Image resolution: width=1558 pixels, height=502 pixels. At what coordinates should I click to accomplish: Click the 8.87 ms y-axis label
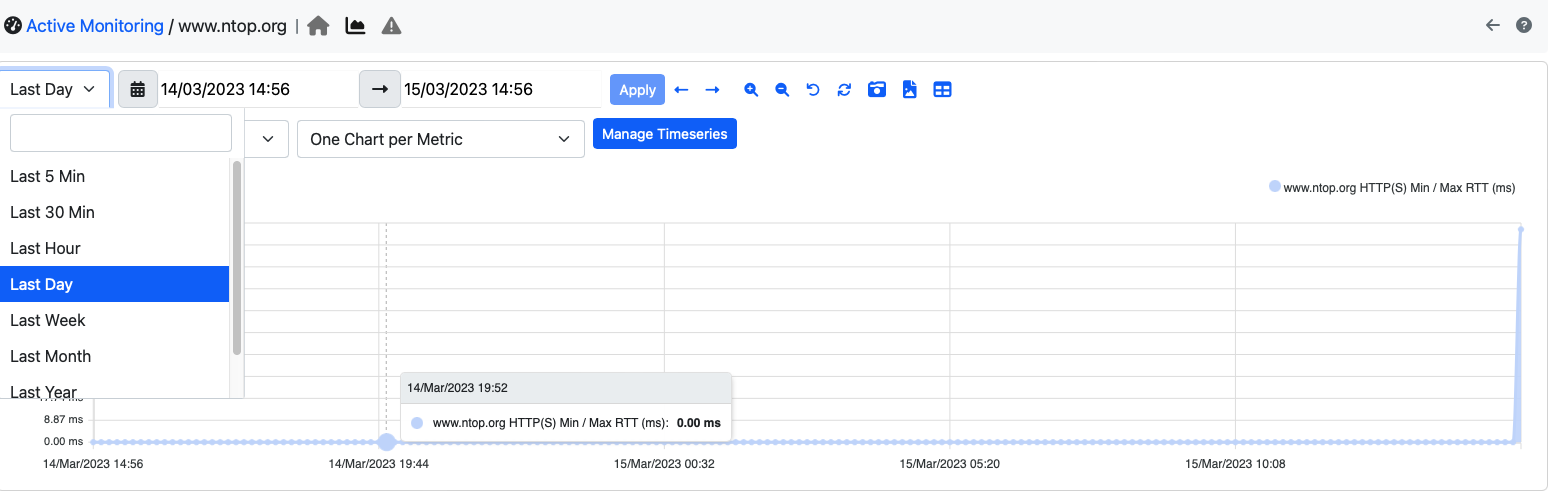tap(63, 419)
